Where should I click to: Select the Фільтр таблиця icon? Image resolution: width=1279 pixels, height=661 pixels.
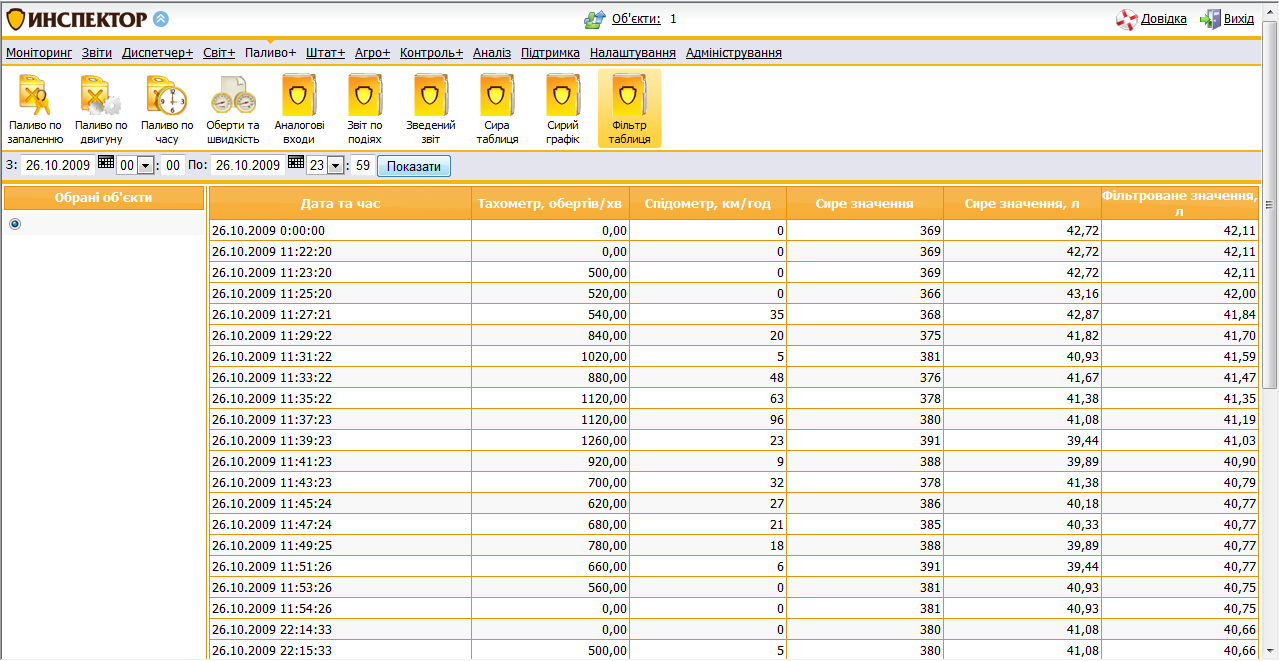[x=630, y=110]
